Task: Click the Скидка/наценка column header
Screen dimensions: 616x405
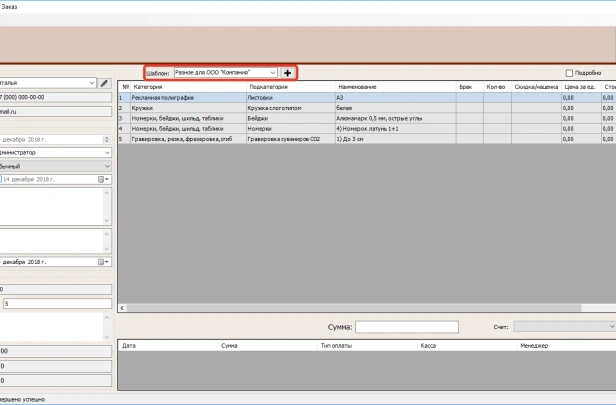Action: click(537, 87)
